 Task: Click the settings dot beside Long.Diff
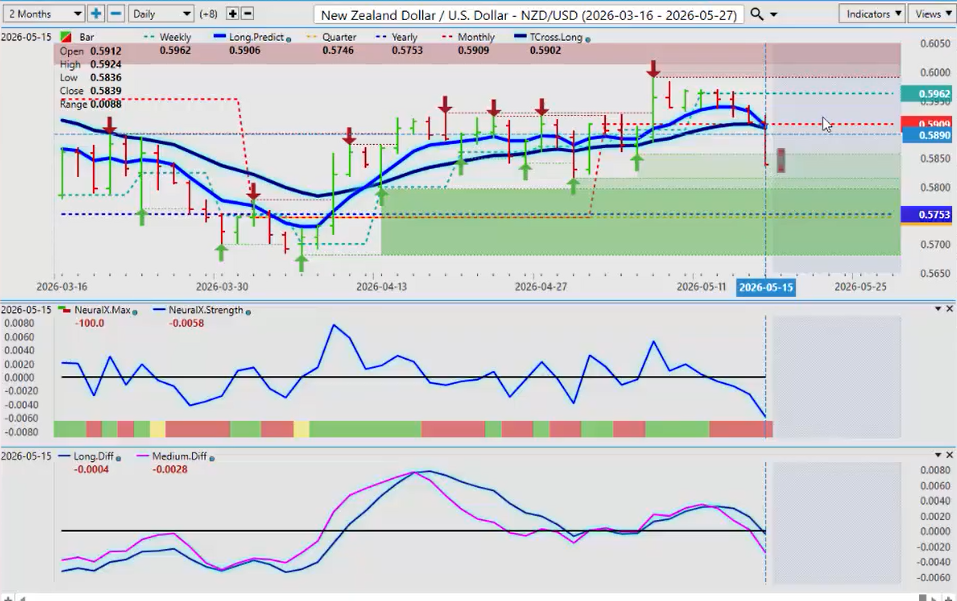[118, 458]
